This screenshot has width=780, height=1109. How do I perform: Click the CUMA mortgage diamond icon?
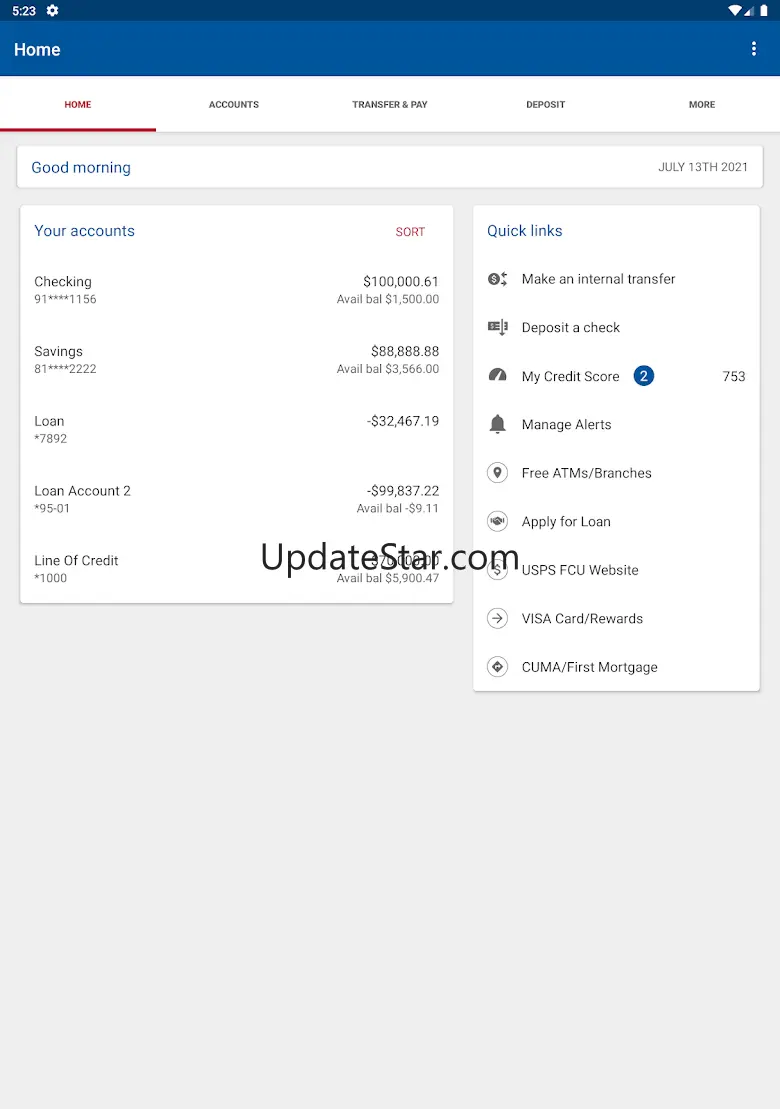pyautogui.click(x=498, y=667)
